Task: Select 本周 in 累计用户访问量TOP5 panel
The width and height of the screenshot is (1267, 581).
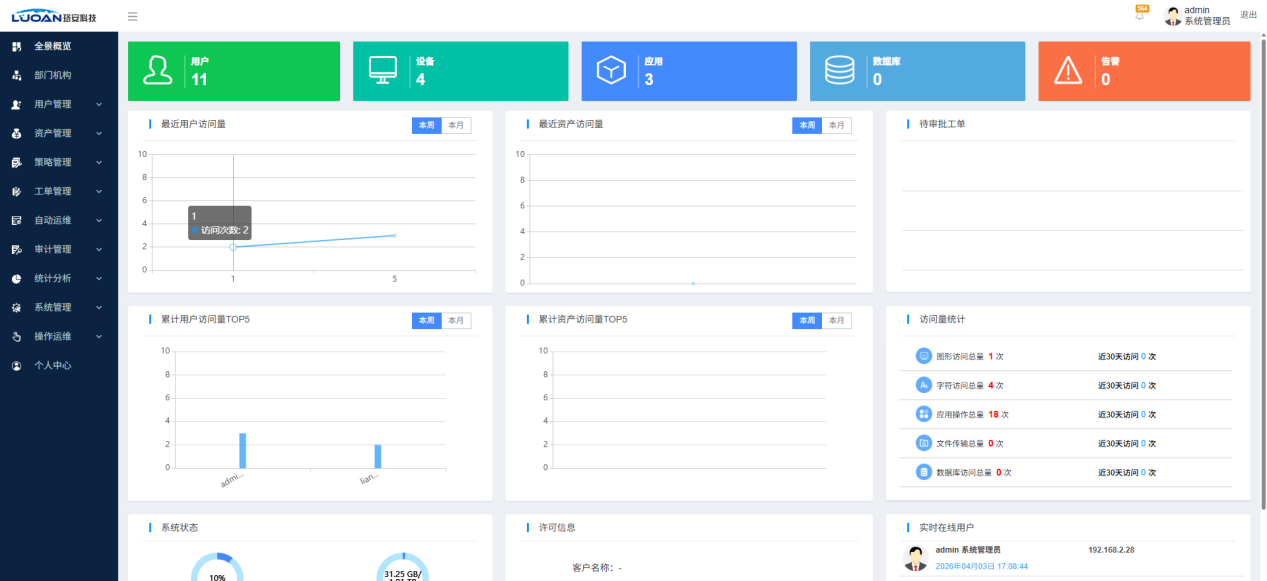Action: coord(427,320)
